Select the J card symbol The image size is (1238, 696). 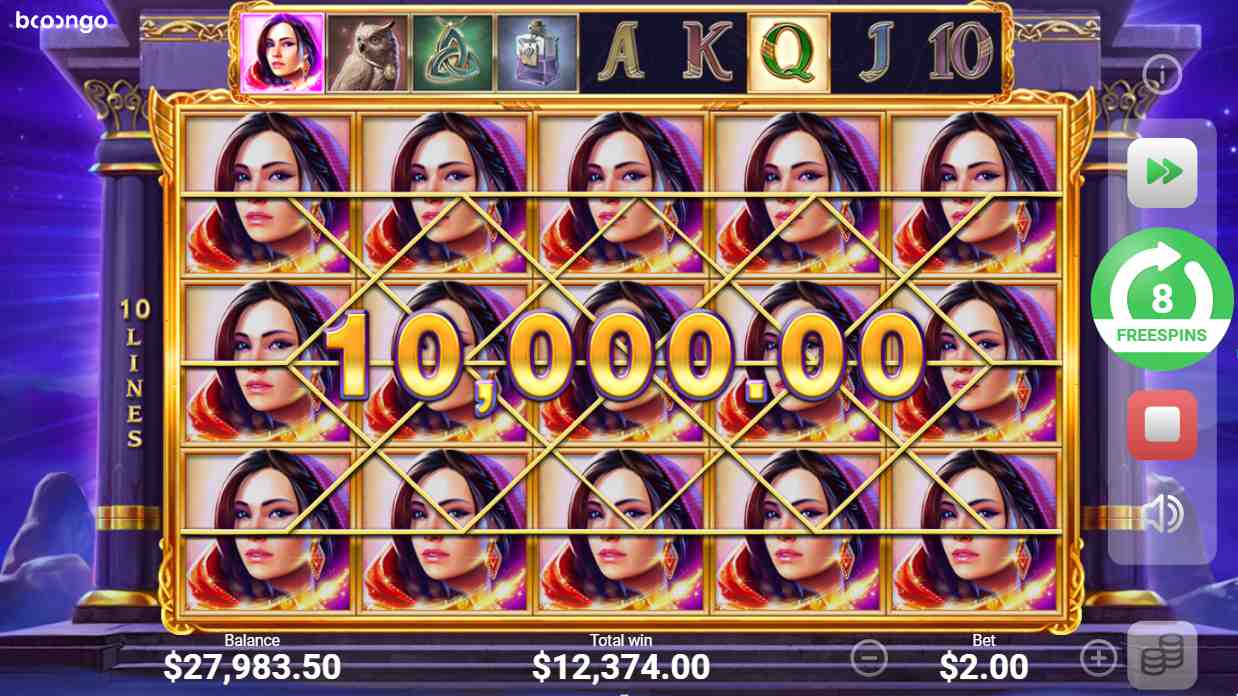pos(874,53)
